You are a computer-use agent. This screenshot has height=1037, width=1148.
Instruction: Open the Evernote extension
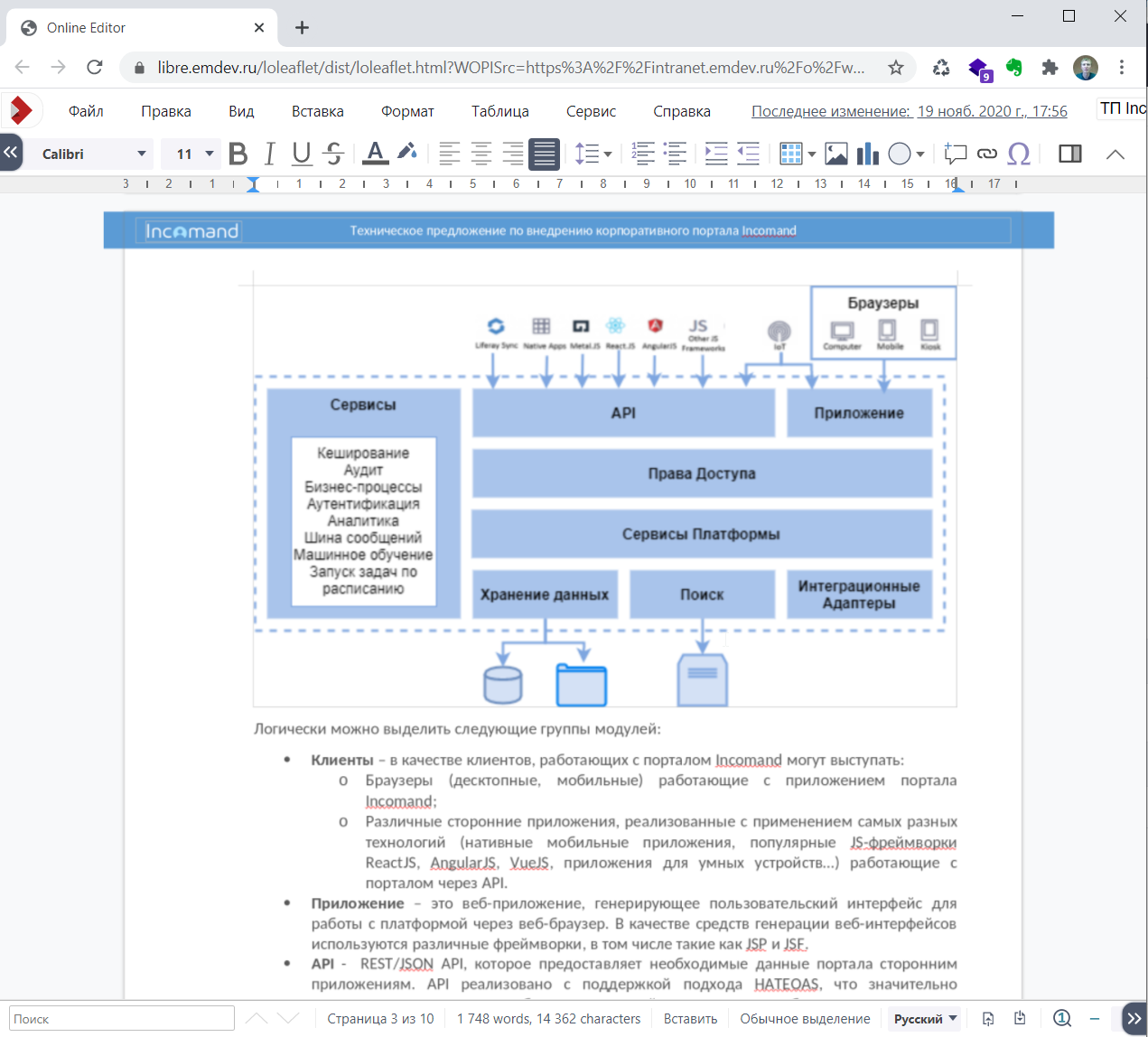pyautogui.click(x=1014, y=68)
